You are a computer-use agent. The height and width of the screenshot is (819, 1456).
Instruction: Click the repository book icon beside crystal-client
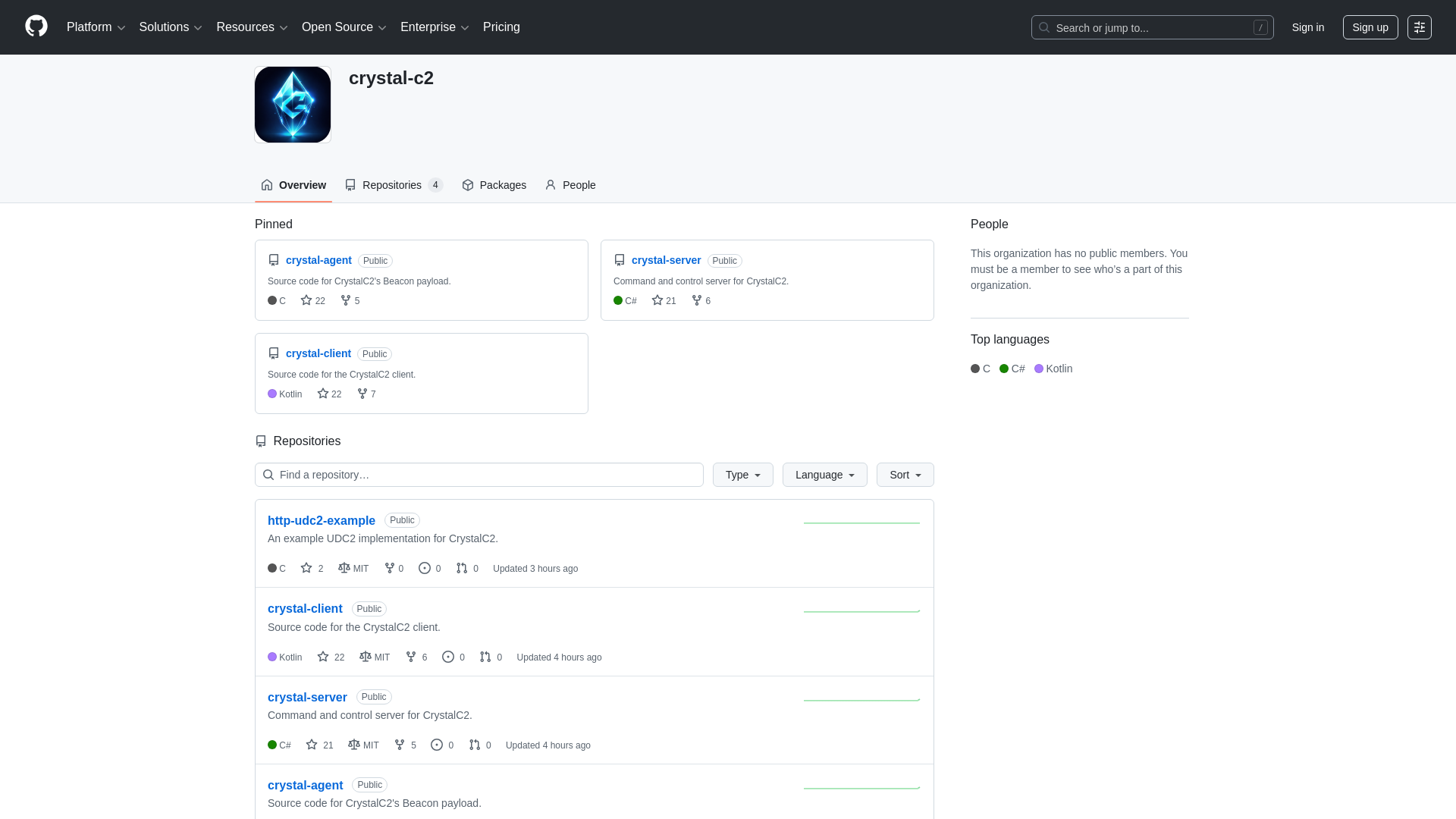(274, 353)
